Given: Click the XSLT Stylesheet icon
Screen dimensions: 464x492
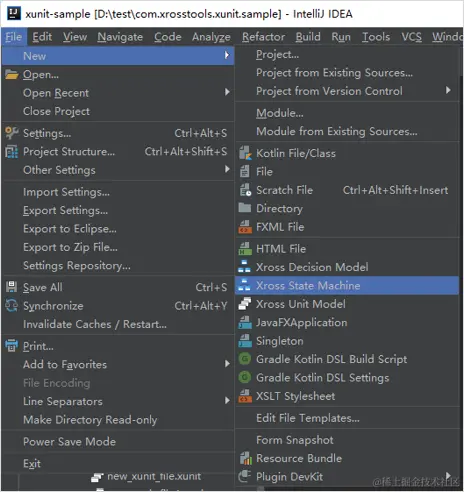Looking at the screenshot, I should pos(245,396).
